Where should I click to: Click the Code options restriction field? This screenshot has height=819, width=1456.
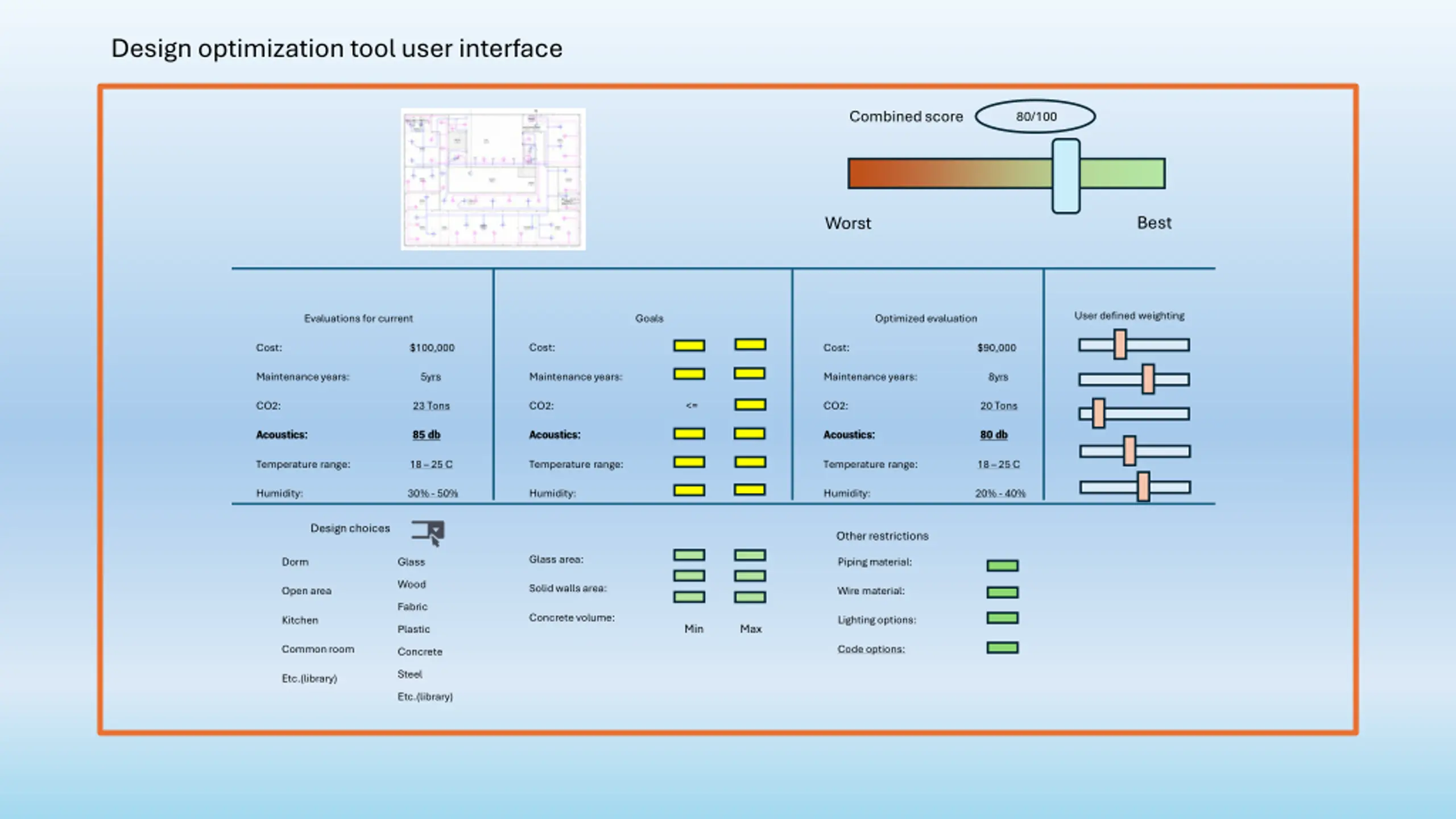(x=1003, y=647)
